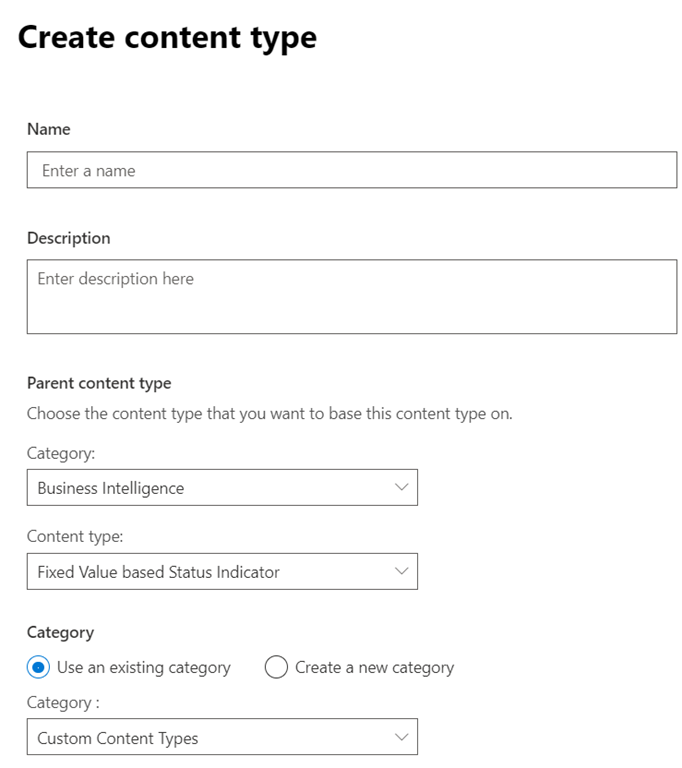Click the Create content type heading
Image resolution: width=682 pixels, height=768 pixels.
tap(167, 38)
